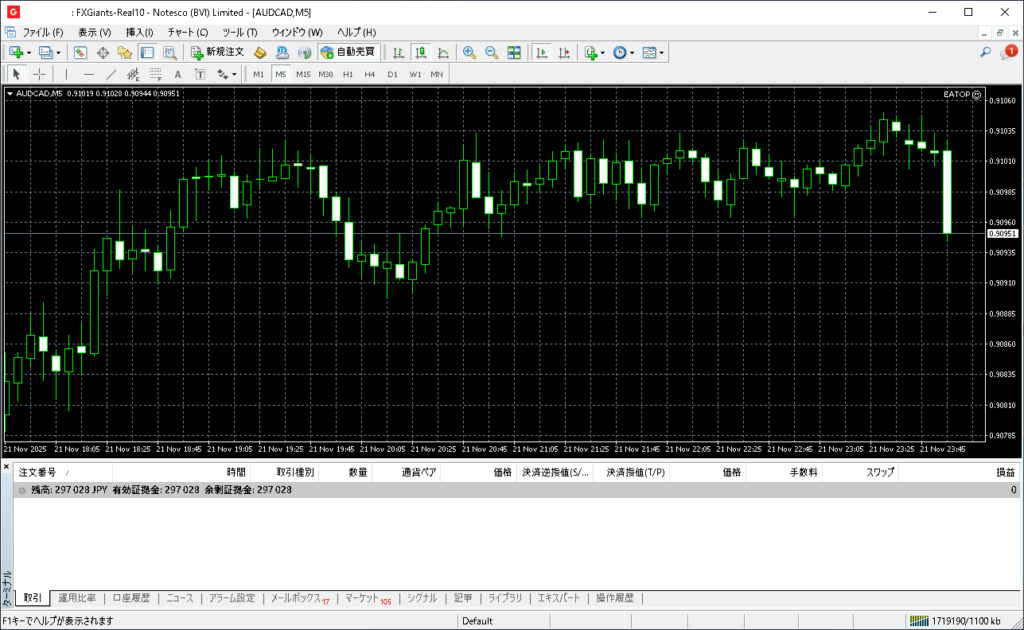Screen dimensions: 1024x630
Task: Click the 新規注文 new order button
Action: (x=217, y=52)
